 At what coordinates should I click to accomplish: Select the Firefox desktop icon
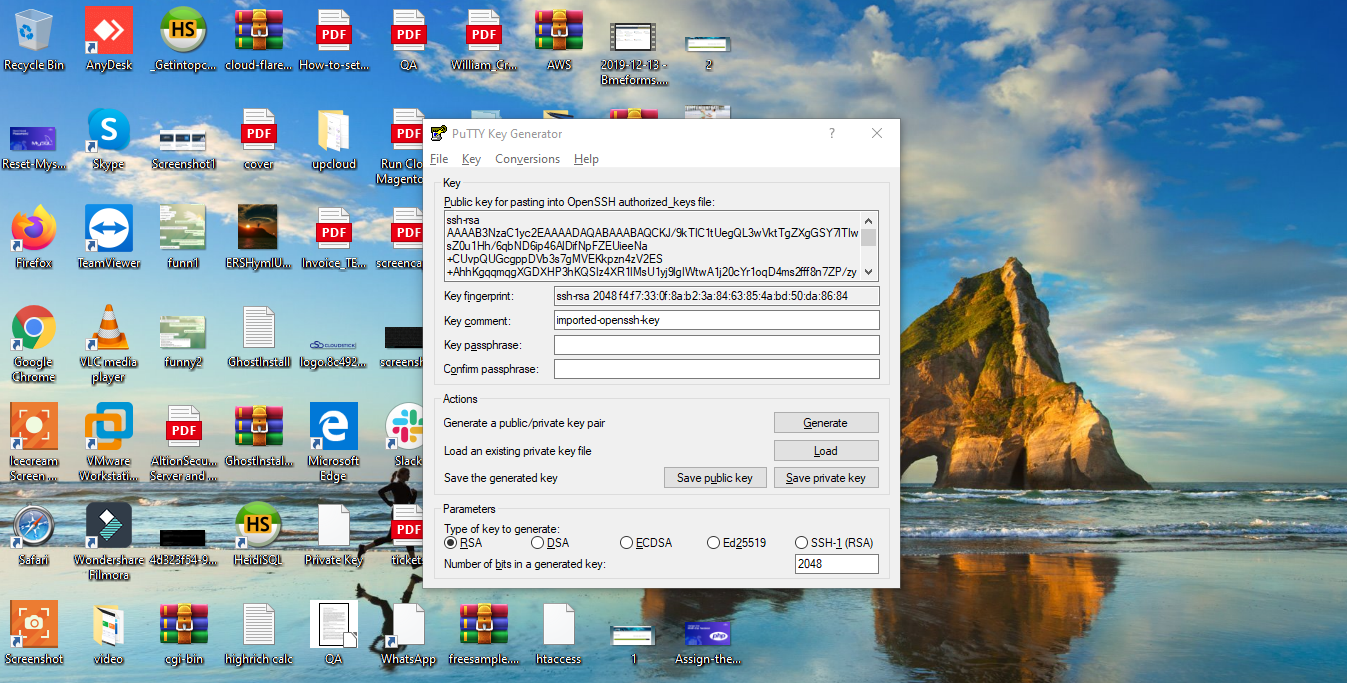34,230
